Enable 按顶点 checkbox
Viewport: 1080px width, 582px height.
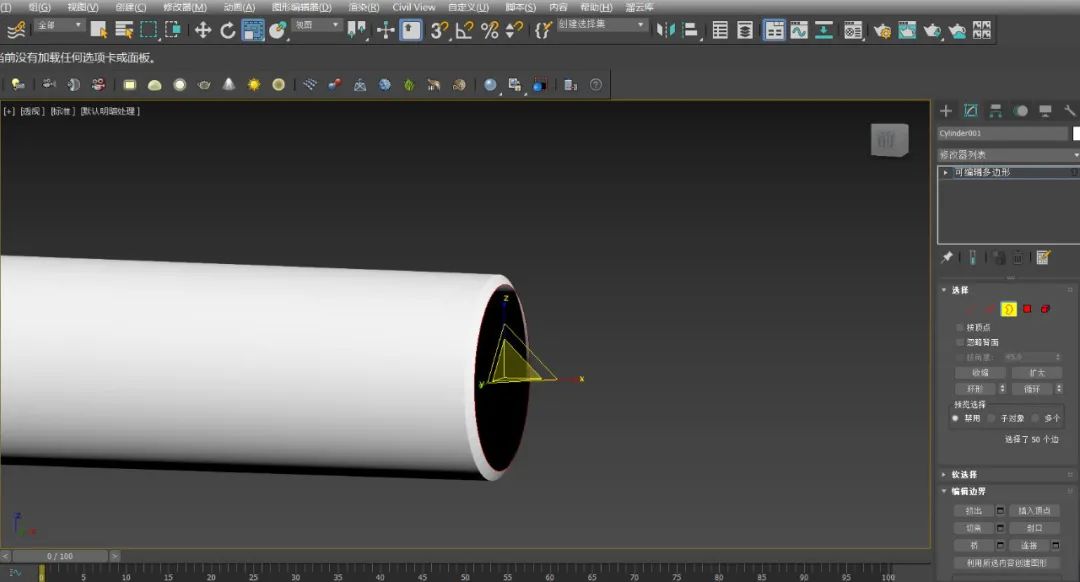tap(959, 327)
